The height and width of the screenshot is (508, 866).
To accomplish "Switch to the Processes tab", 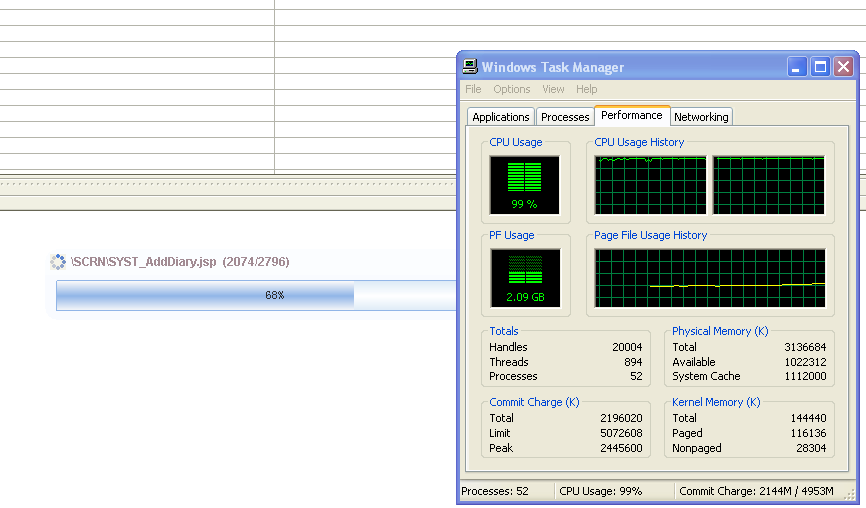I will (565, 117).
